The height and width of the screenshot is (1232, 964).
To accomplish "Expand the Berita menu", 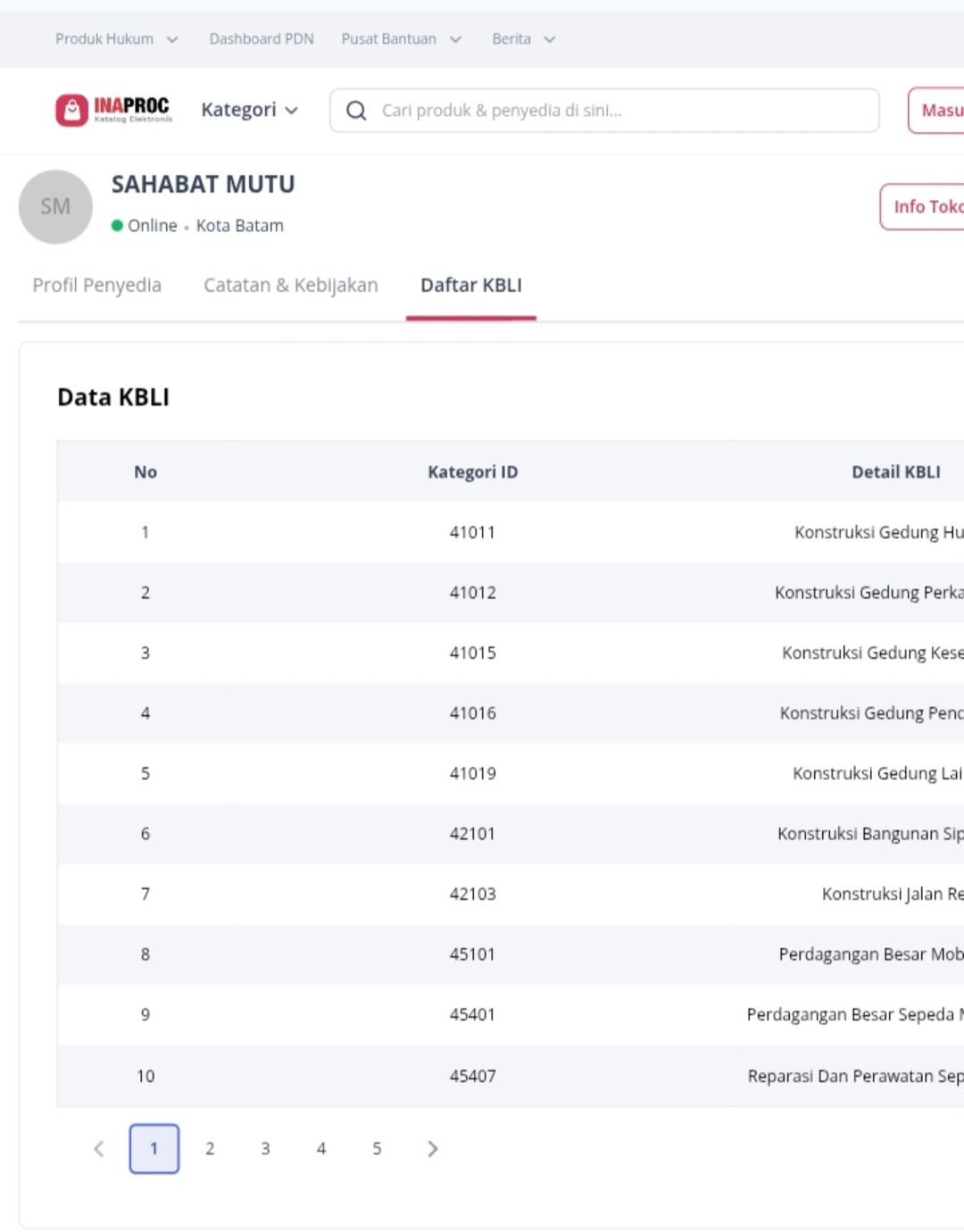I will click(524, 39).
